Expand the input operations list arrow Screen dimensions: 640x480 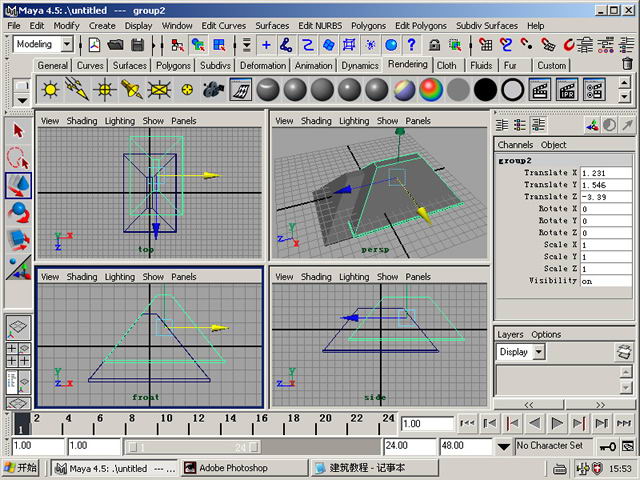pos(247,45)
